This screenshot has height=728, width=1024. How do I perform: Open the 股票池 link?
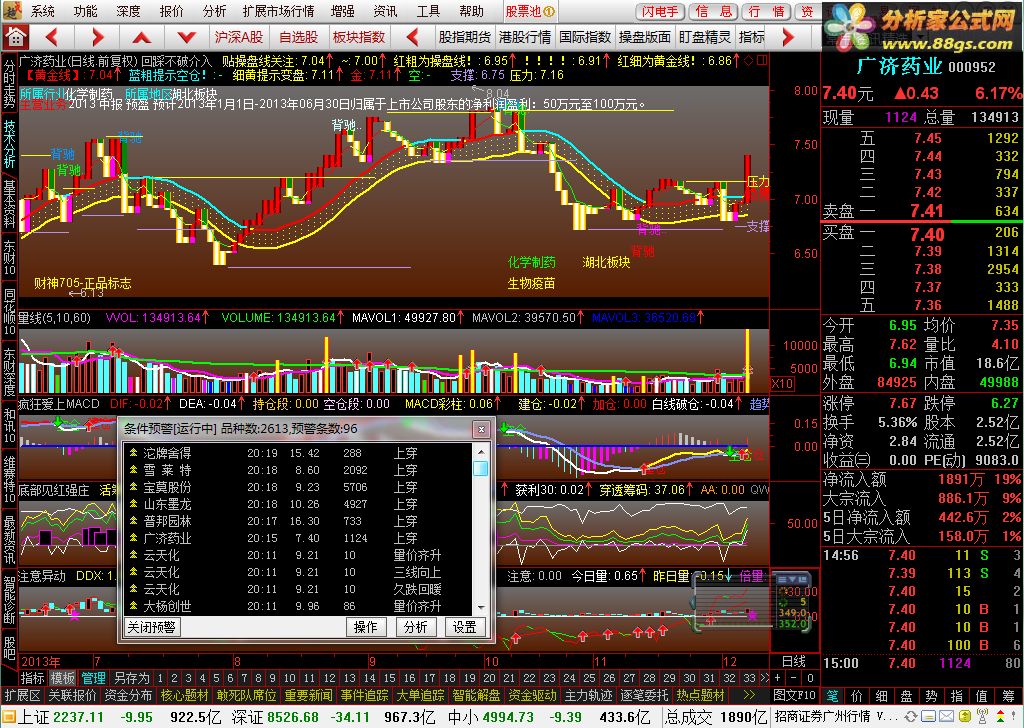[530, 11]
